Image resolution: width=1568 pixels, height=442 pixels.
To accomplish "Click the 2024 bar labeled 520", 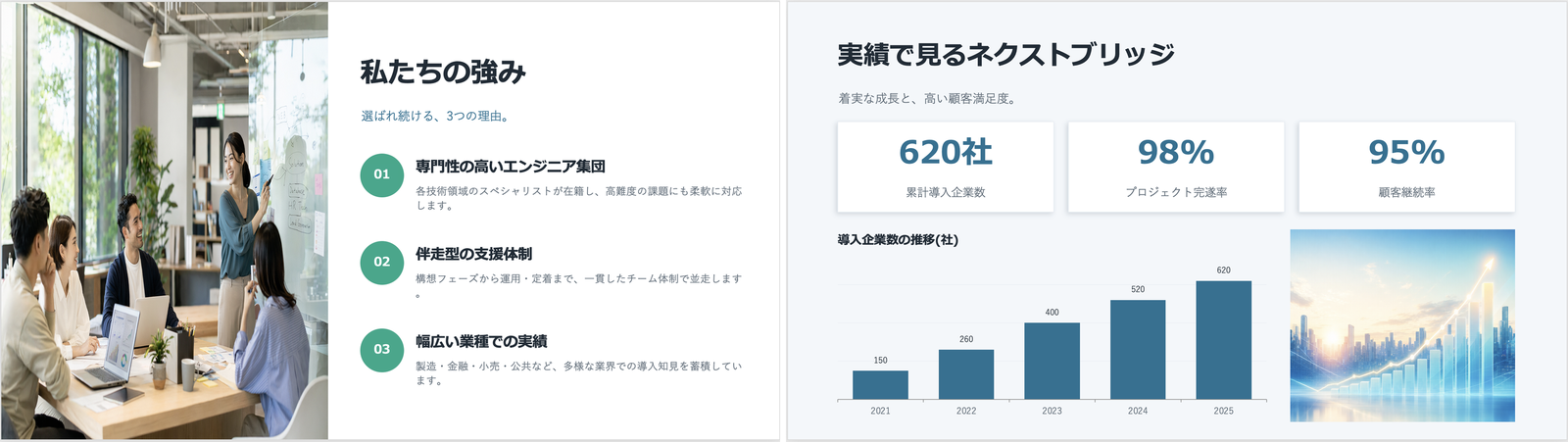I will (x=1138, y=350).
